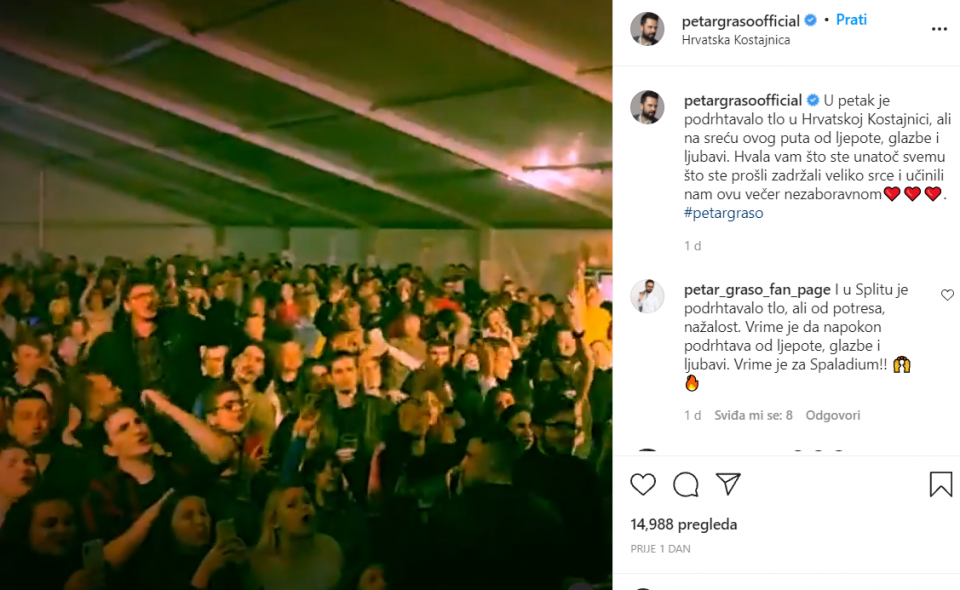Reply to comment via Odgovori

tap(833, 416)
